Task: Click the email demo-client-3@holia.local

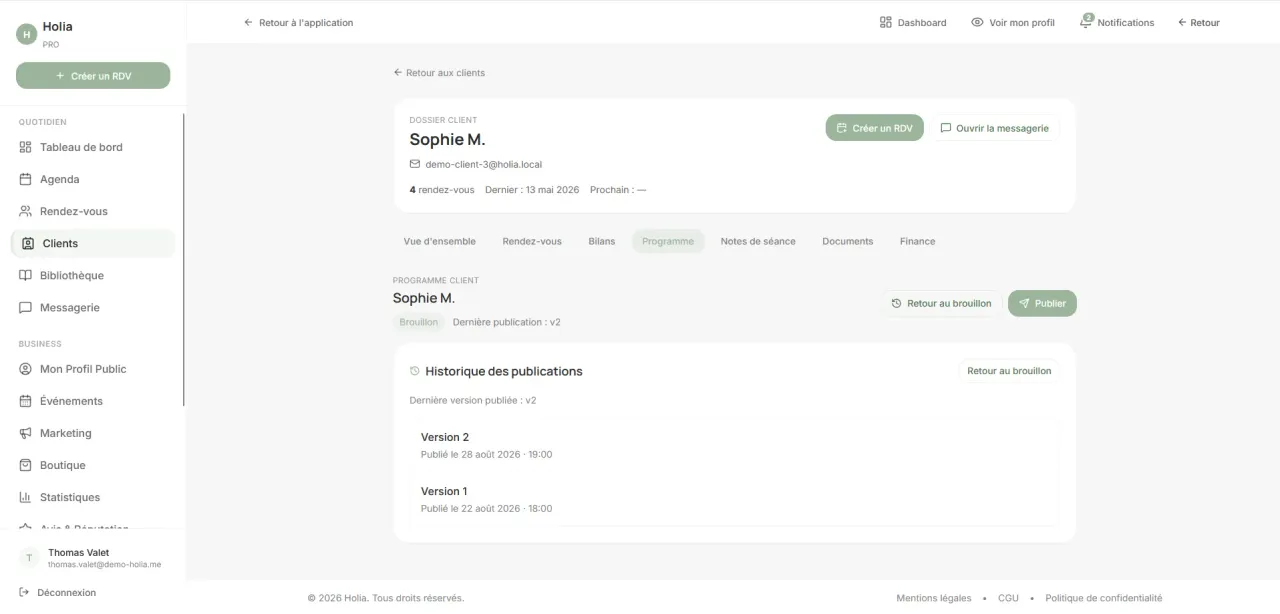Action: click(484, 164)
